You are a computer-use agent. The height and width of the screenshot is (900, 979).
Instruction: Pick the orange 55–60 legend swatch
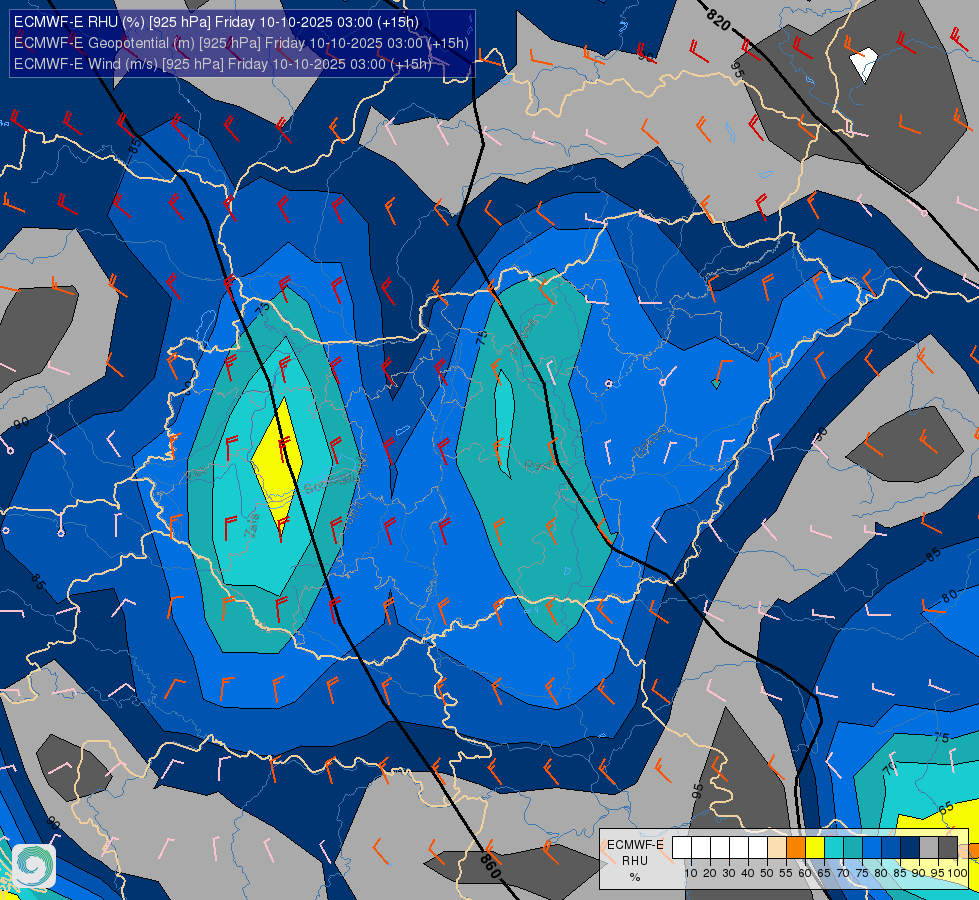click(796, 847)
